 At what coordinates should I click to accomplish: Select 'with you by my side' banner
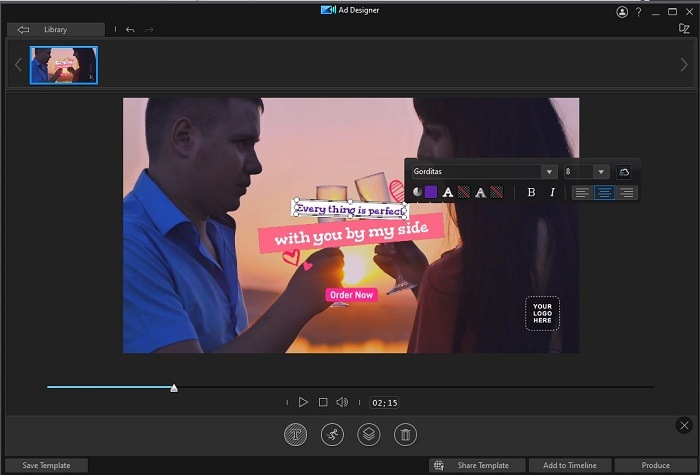(351, 233)
